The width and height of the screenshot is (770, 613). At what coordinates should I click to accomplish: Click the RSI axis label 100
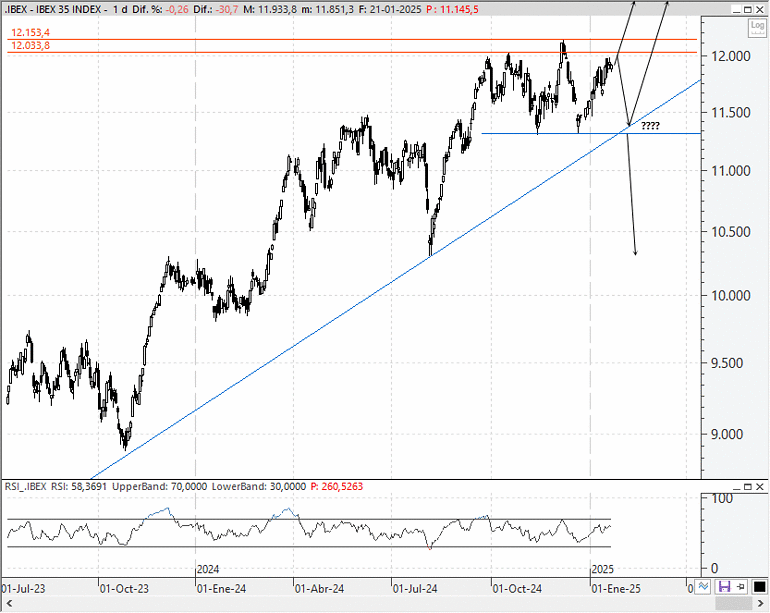(x=722, y=499)
